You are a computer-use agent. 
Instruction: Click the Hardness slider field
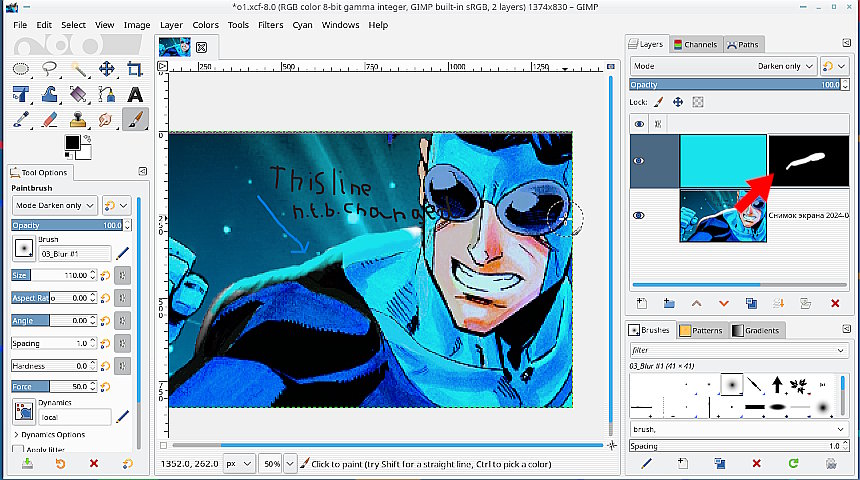50,366
